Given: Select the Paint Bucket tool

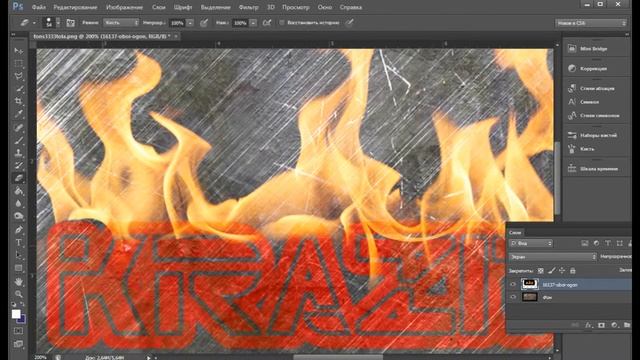Looking at the screenshot, I should pyautogui.click(x=18, y=191).
